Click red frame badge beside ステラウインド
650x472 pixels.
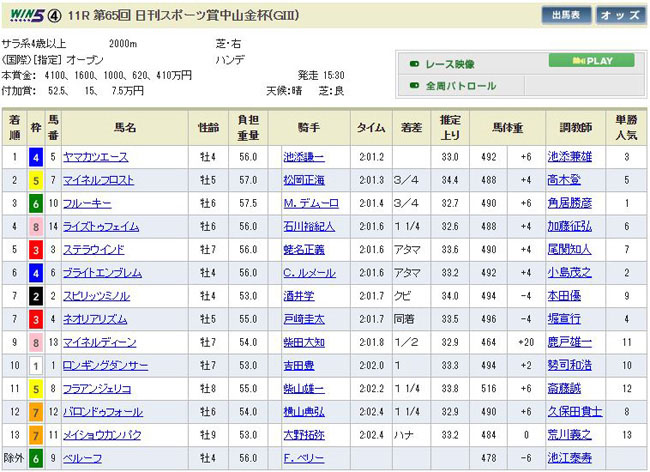point(36,249)
